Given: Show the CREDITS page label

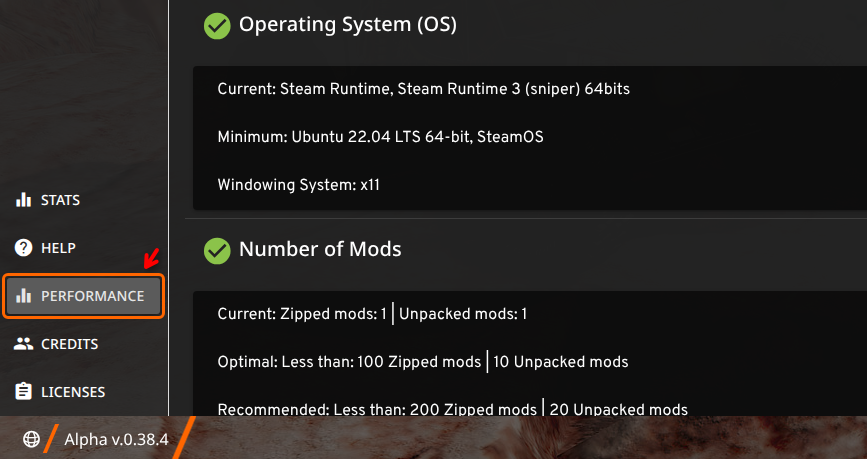Looking at the screenshot, I should pyautogui.click(x=69, y=344).
